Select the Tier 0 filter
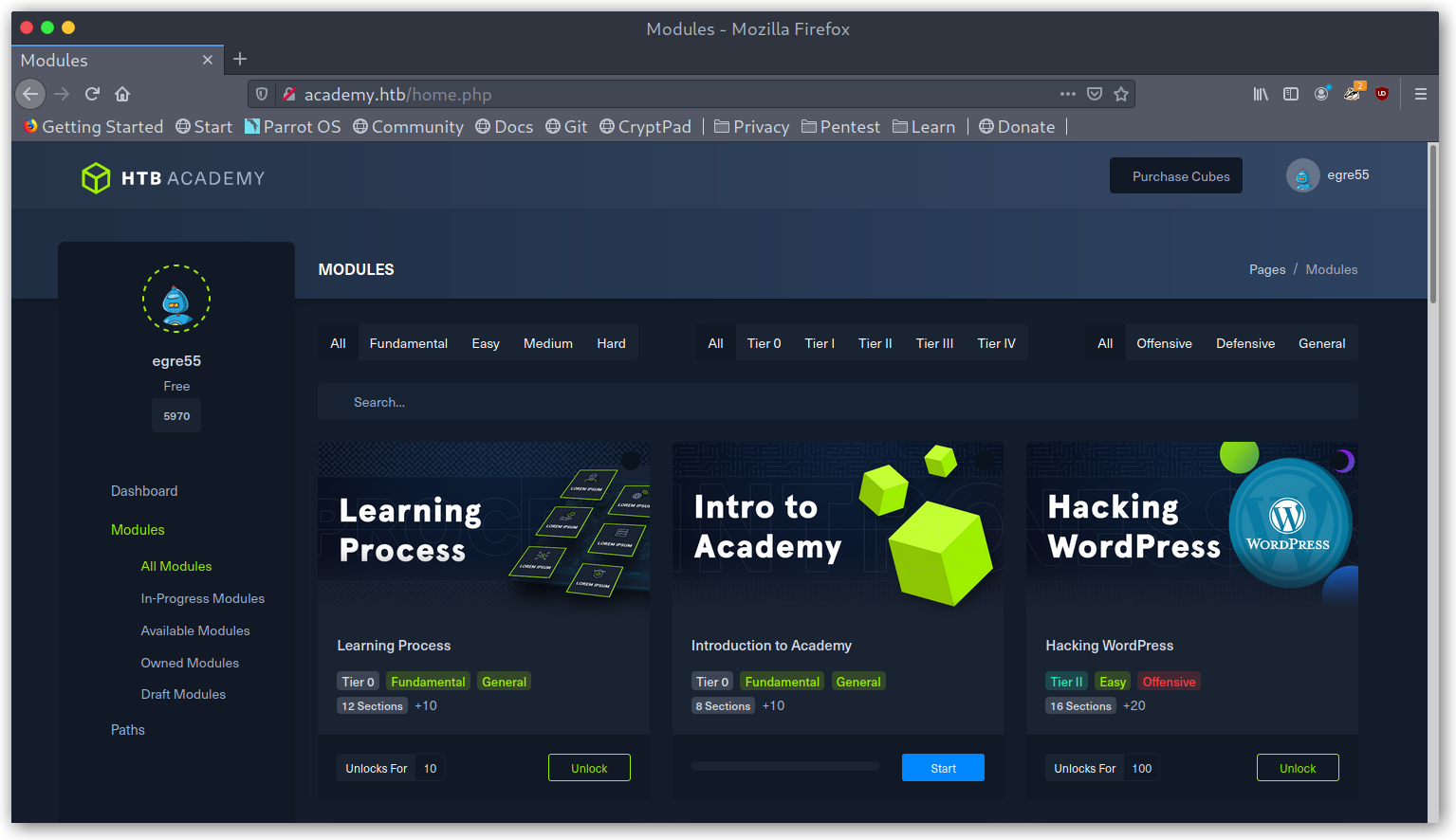This screenshot has height=840, width=1456. tap(765, 343)
